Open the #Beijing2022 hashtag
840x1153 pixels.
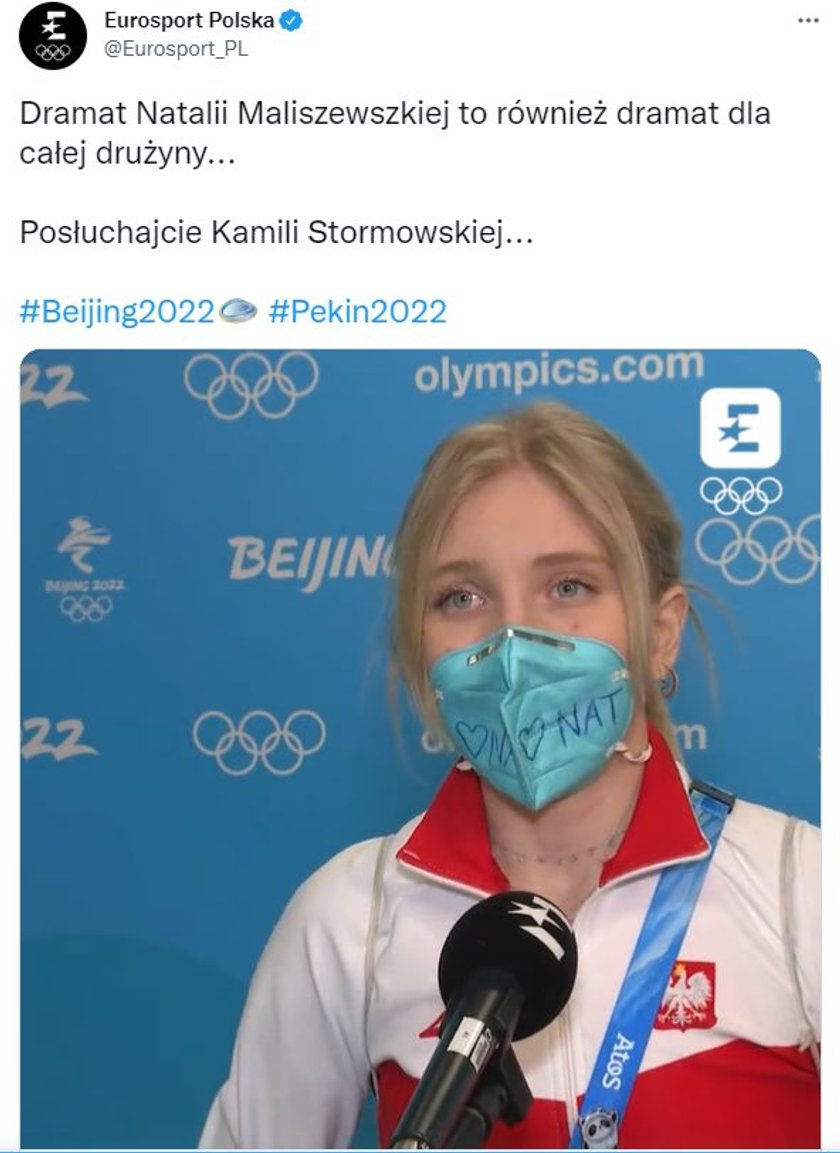click(116, 312)
